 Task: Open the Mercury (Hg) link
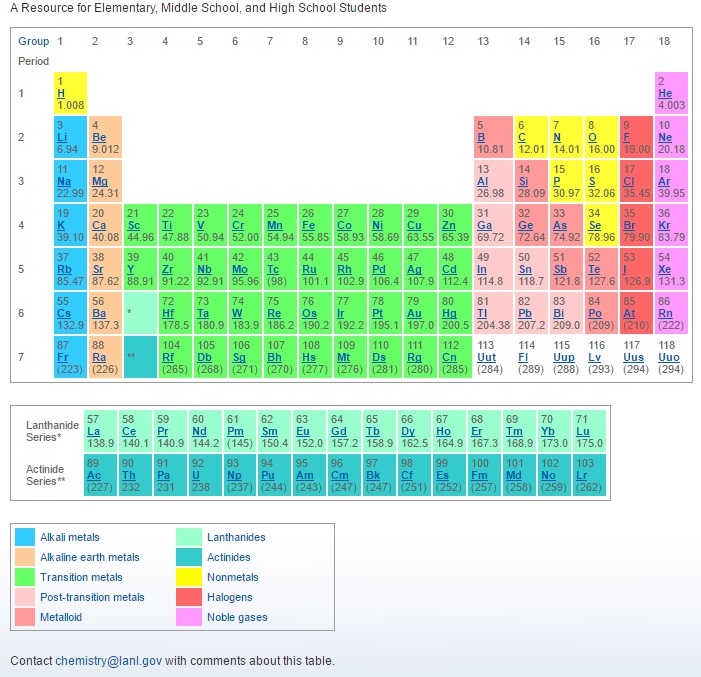tap(449, 313)
